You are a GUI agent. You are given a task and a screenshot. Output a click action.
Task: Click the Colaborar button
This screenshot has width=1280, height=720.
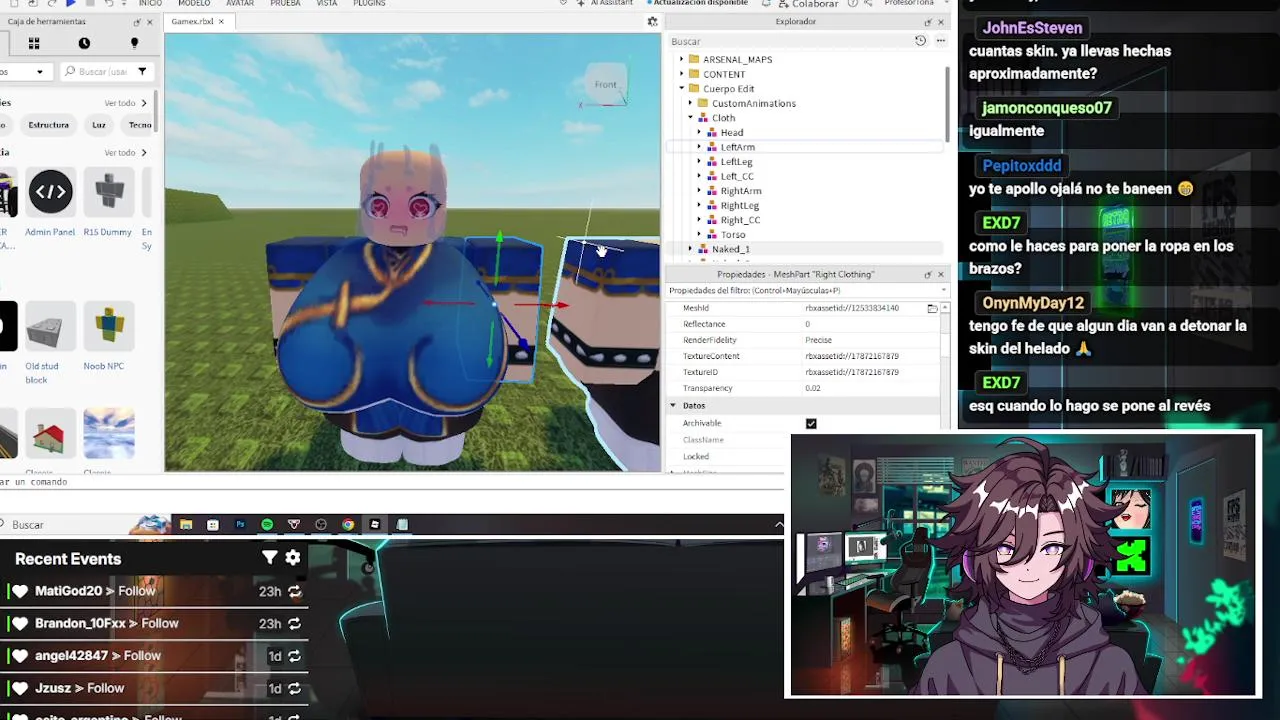pyautogui.click(x=808, y=3)
